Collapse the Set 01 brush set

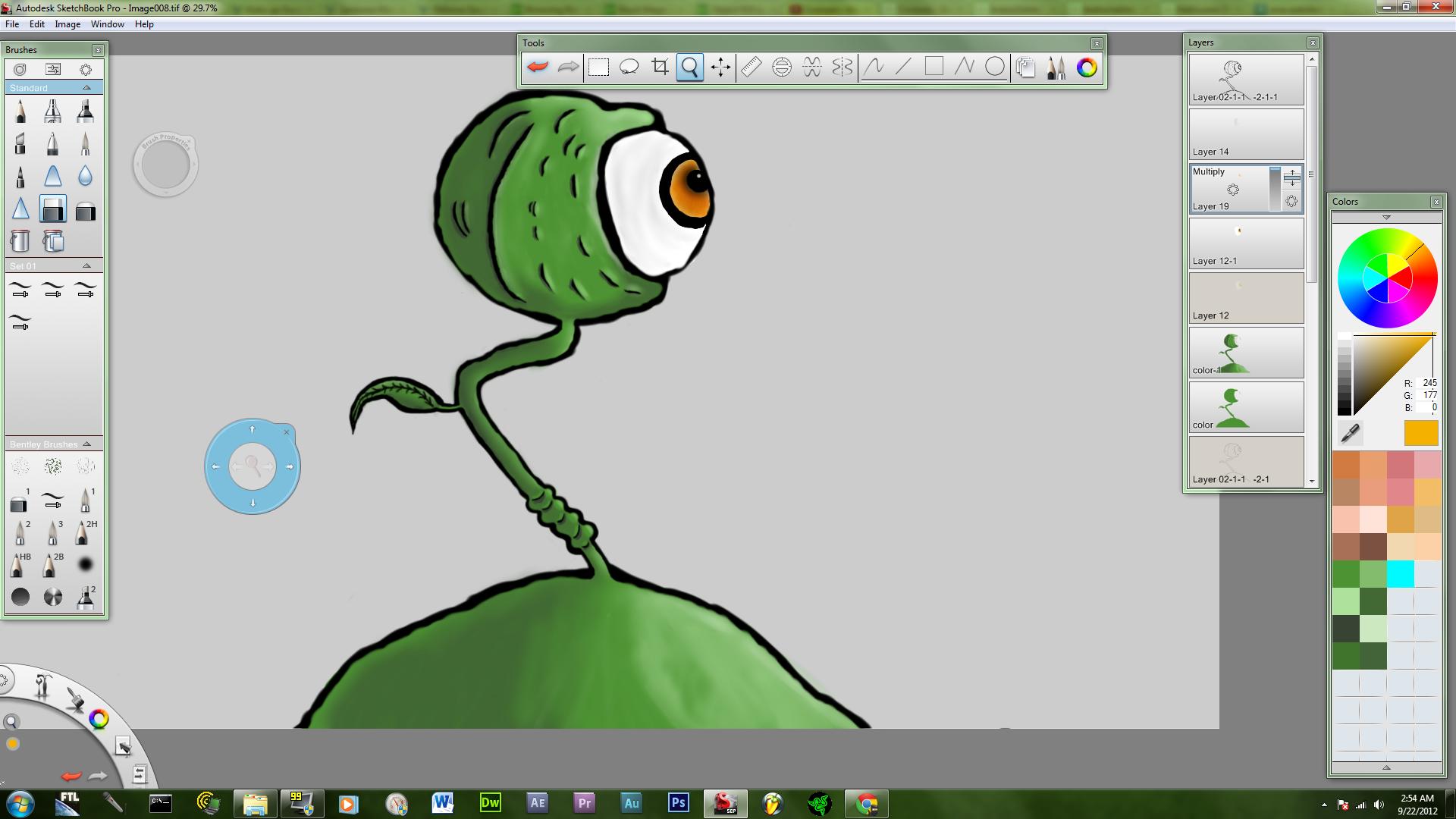[x=86, y=266]
